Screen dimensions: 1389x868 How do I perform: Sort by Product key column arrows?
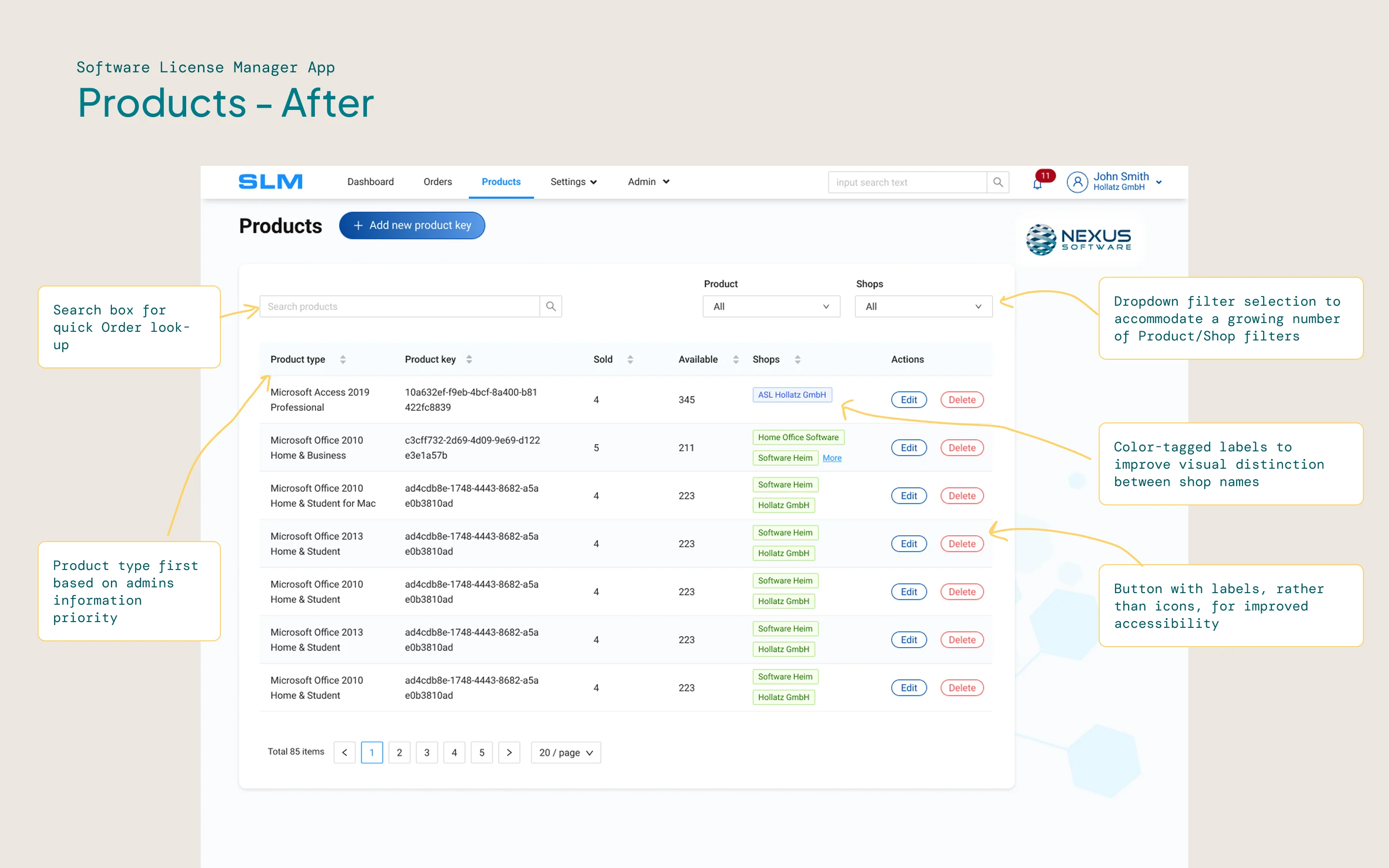click(469, 359)
